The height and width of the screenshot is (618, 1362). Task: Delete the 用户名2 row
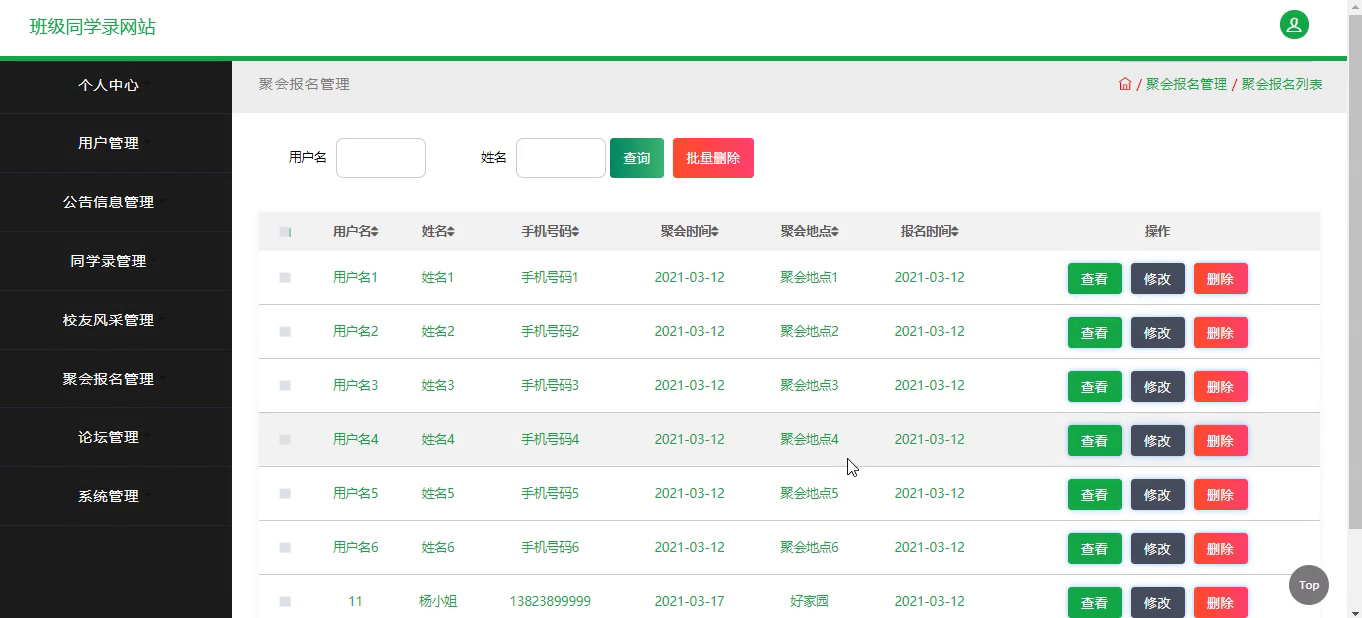pyautogui.click(x=1221, y=333)
